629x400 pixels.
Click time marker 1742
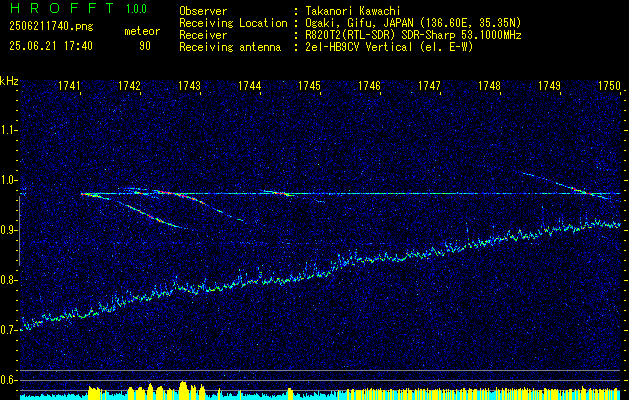[x=130, y=85]
